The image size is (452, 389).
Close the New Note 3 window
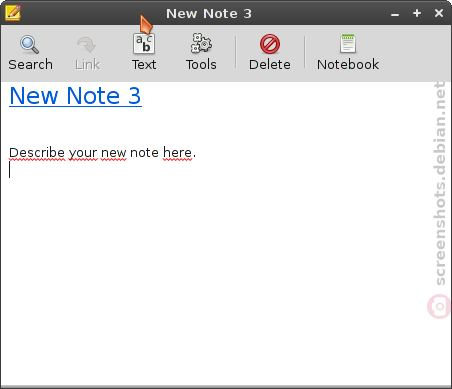click(439, 13)
